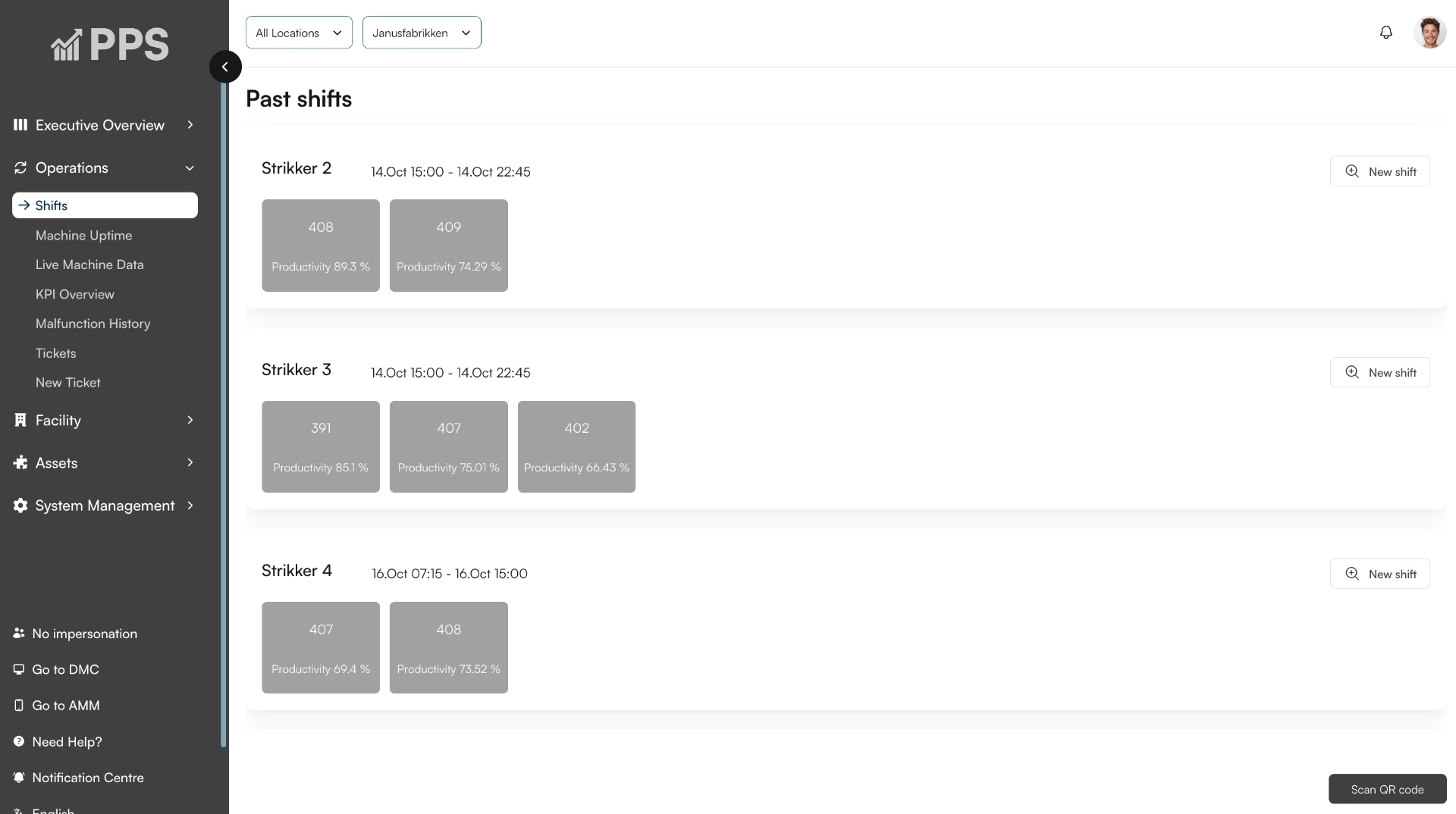Viewport: 1456px width, 814px height.
Task: Open KPI Overview
Action: 75,294
